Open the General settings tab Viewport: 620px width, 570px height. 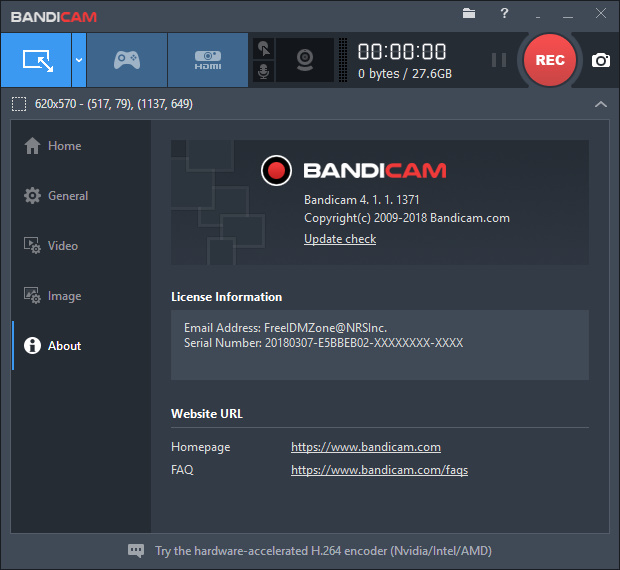(81, 196)
